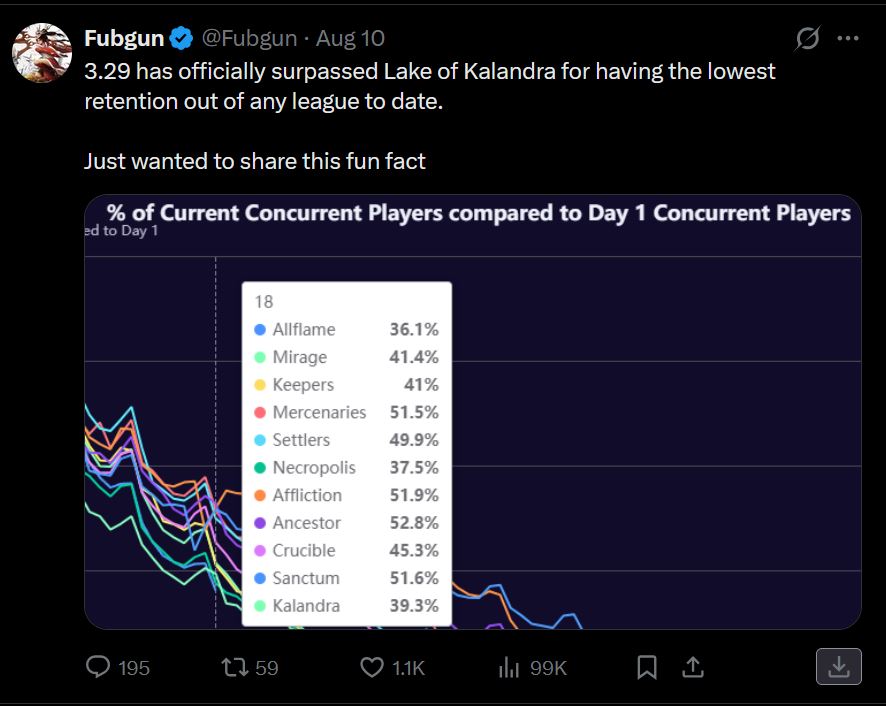Click the Allflame blue legend dot
This screenshot has width=886, height=706.
pos(260,330)
